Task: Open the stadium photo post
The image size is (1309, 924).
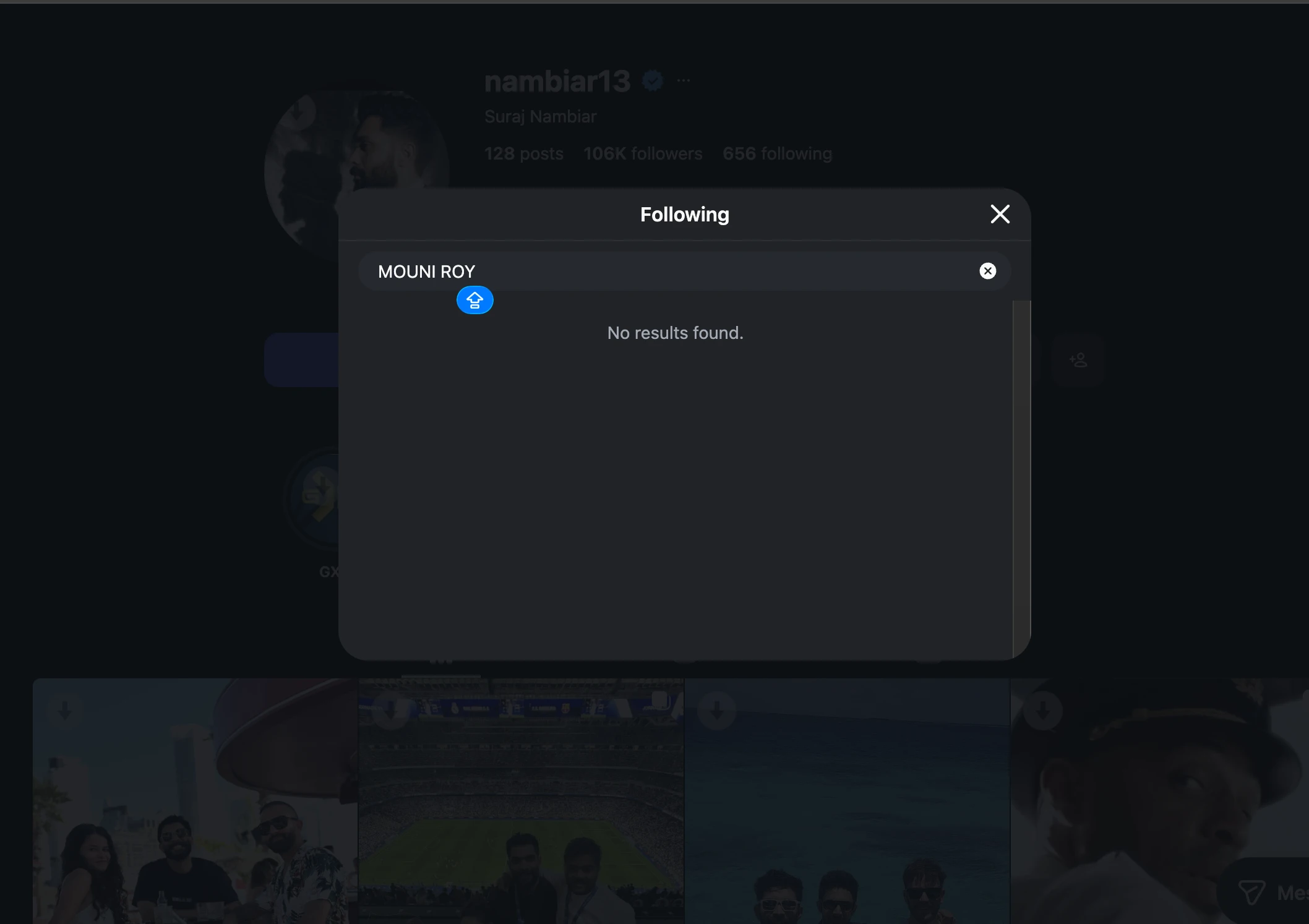Action: (521, 801)
